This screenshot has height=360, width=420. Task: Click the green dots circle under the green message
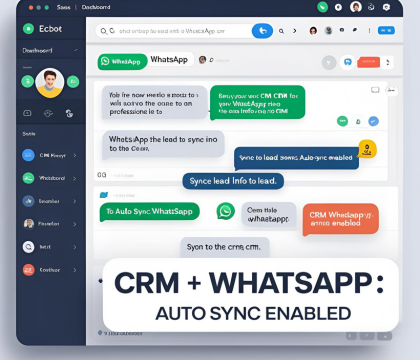[x=342, y=121]
